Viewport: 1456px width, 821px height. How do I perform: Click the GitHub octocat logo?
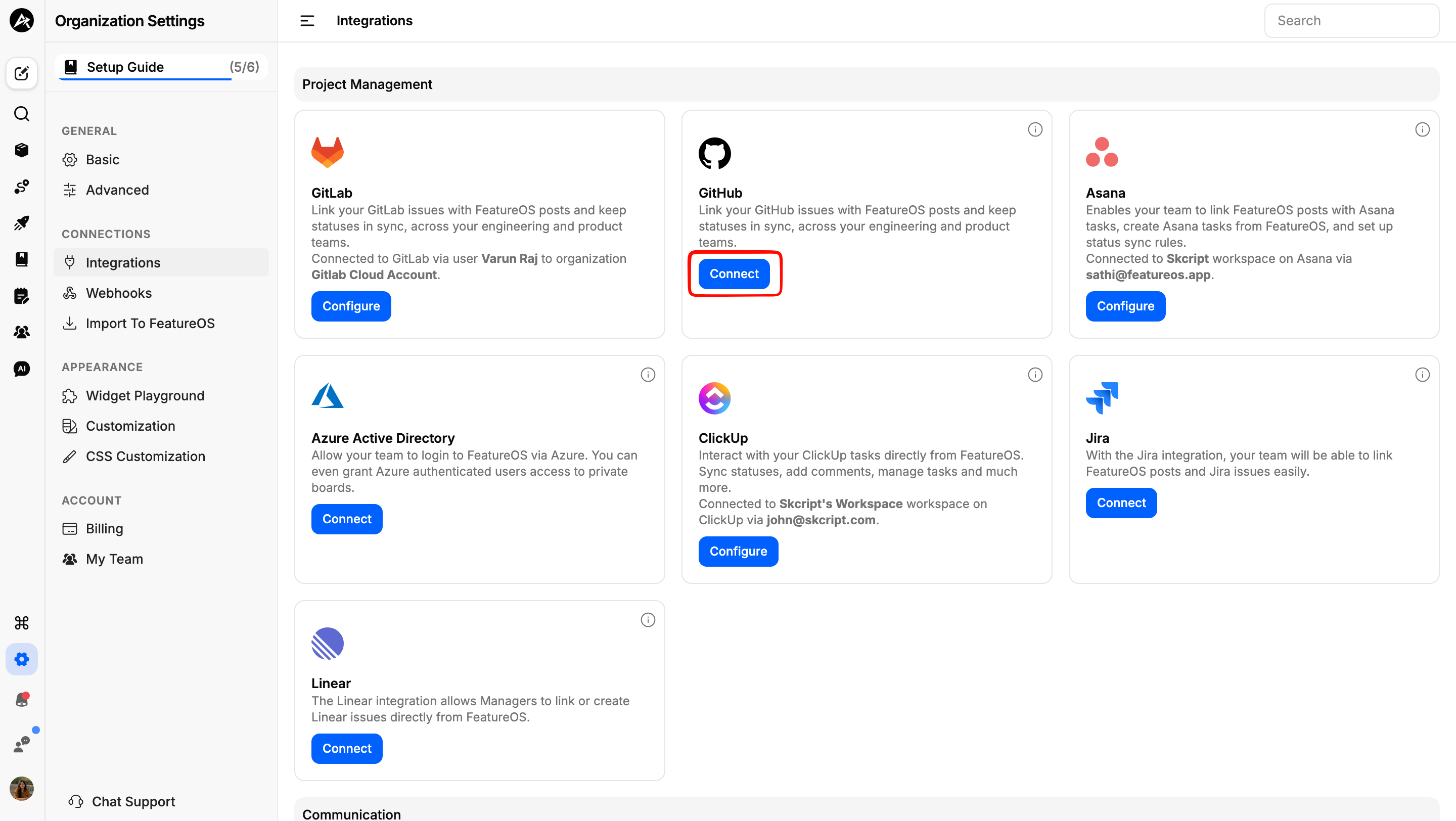click(714, 153)
